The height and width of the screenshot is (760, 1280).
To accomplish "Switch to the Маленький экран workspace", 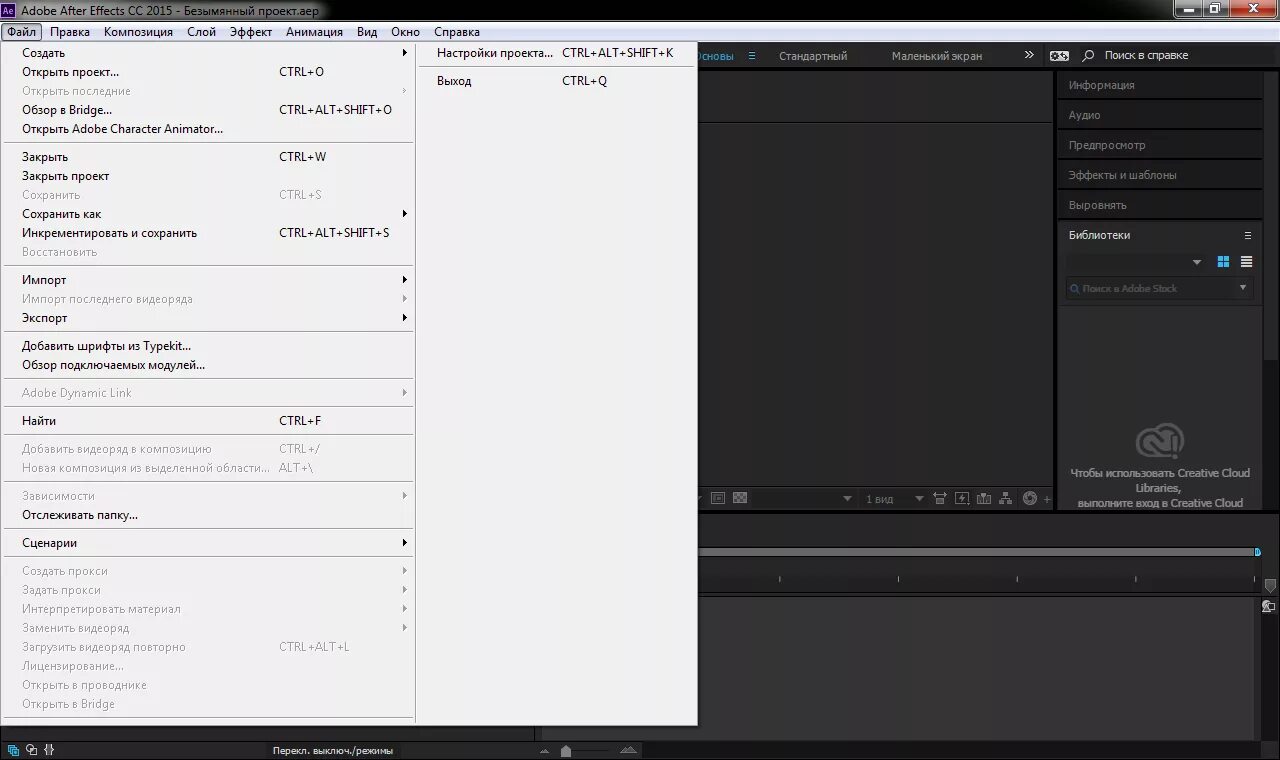I will click(937, 56).
